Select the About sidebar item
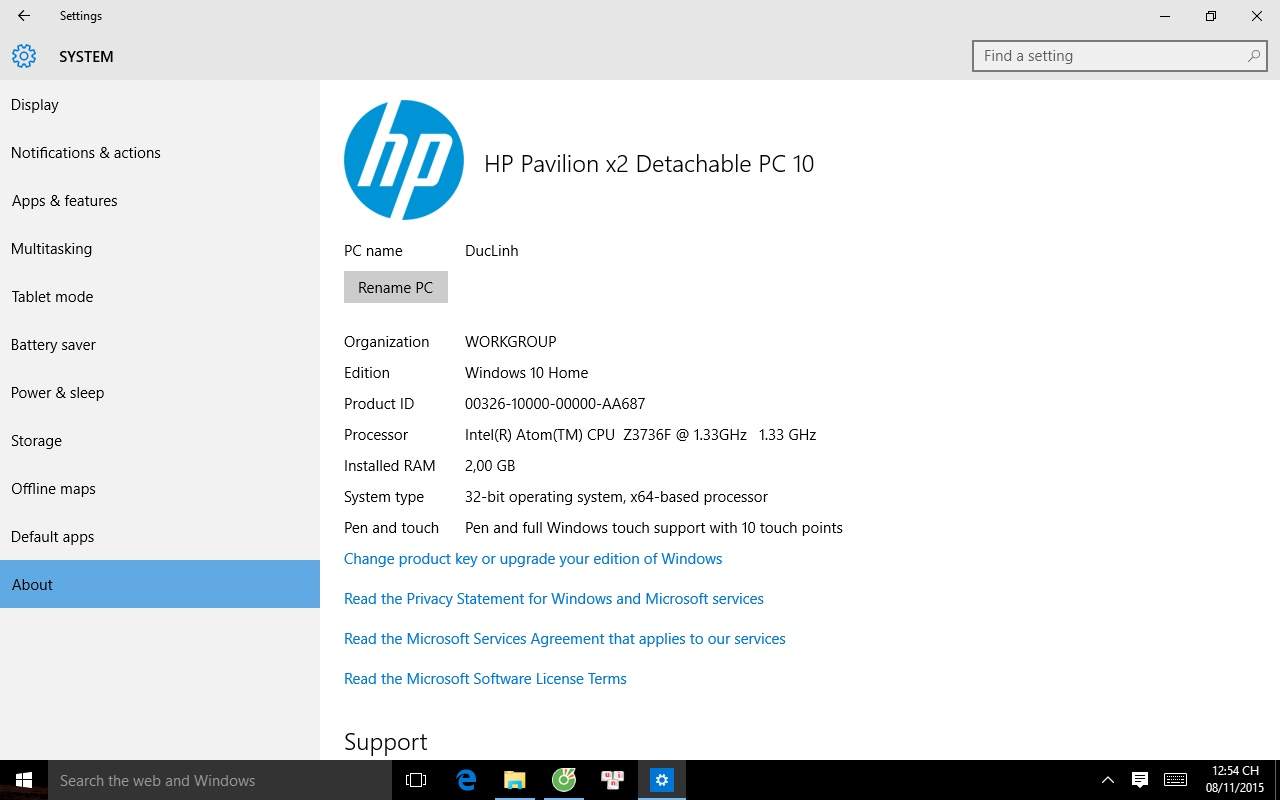Image resolution: width=1280 pixels, height=800 pixels. click(x=160, y=584)
